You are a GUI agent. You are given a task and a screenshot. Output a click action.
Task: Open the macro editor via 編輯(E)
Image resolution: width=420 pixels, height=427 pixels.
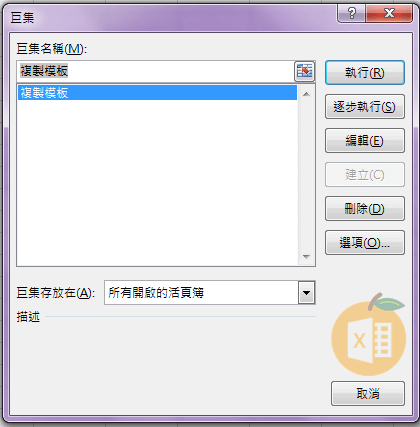[365, 141]
